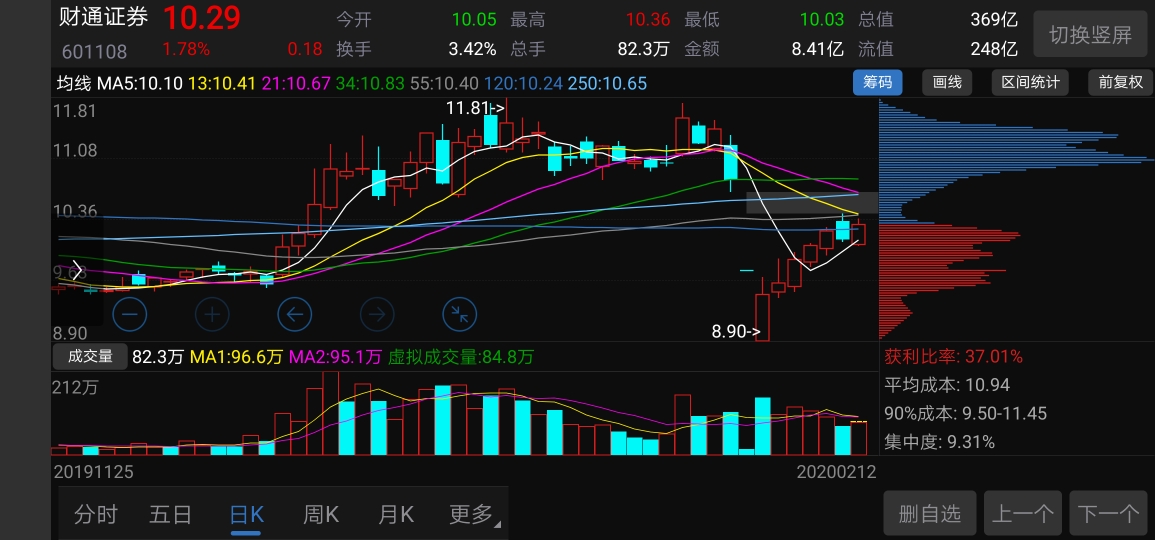
Task: Tap the 250:10.65 average value
Action: tap(607, 83)
